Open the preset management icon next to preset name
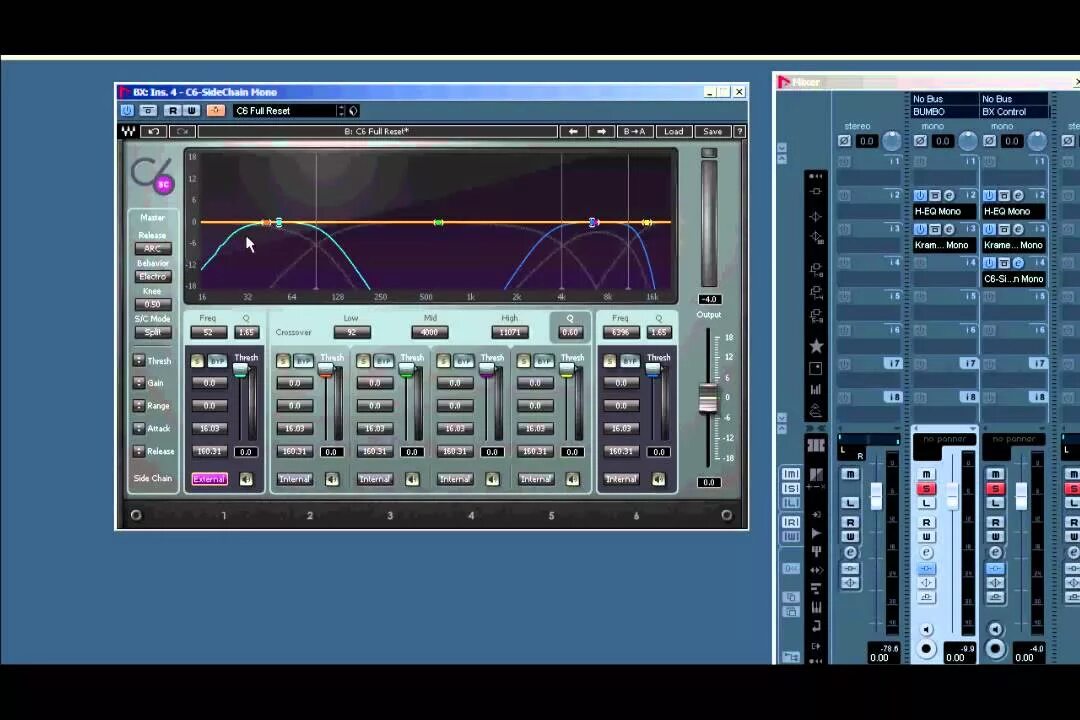The width and height of the screenshot is (1080, 720). coord(354,111)
